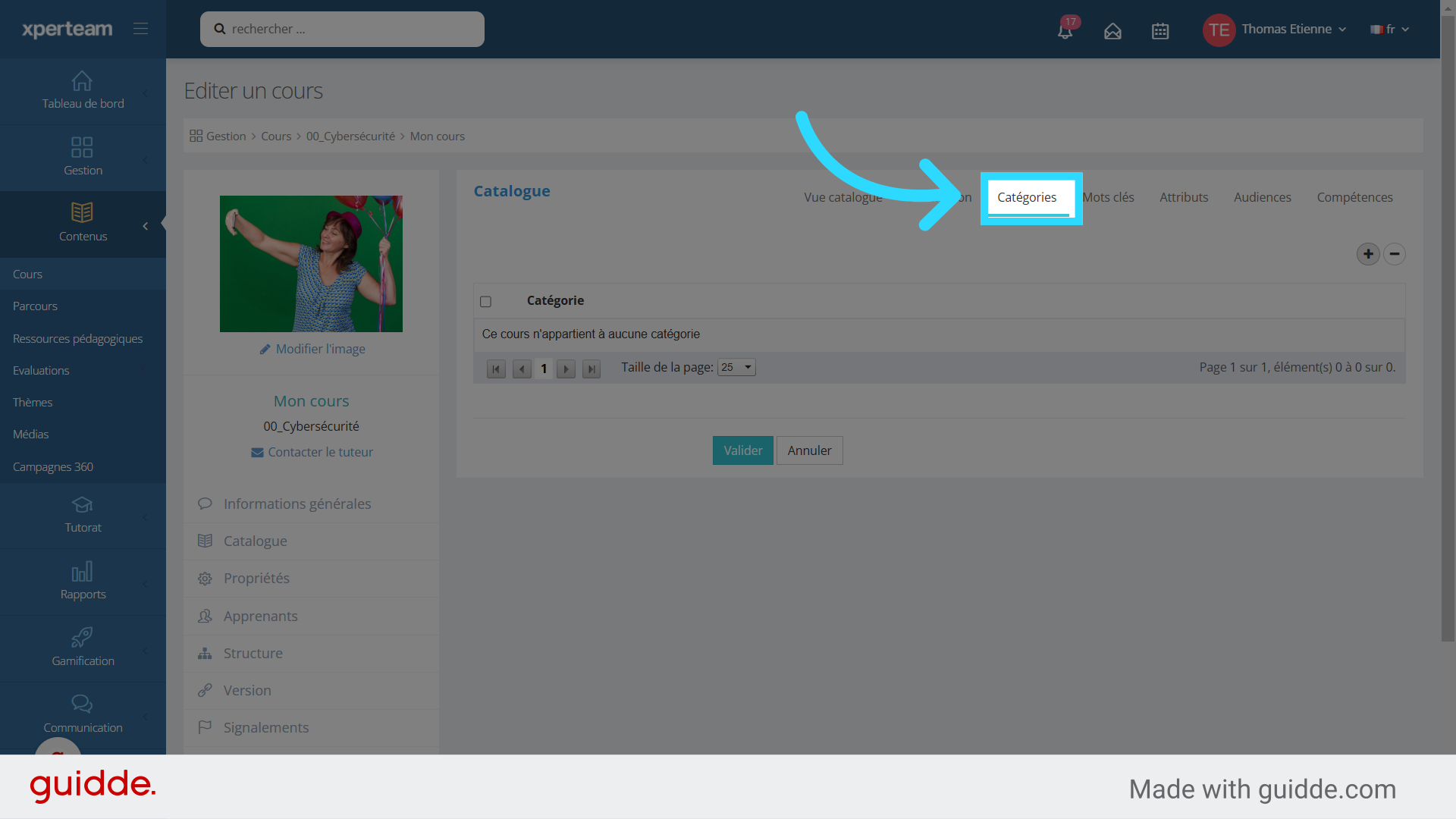This screenshot has height=819, width=1456.
Task: Open the calendar icon in header
Action: pyautogui.click(x=1160, y=31)
